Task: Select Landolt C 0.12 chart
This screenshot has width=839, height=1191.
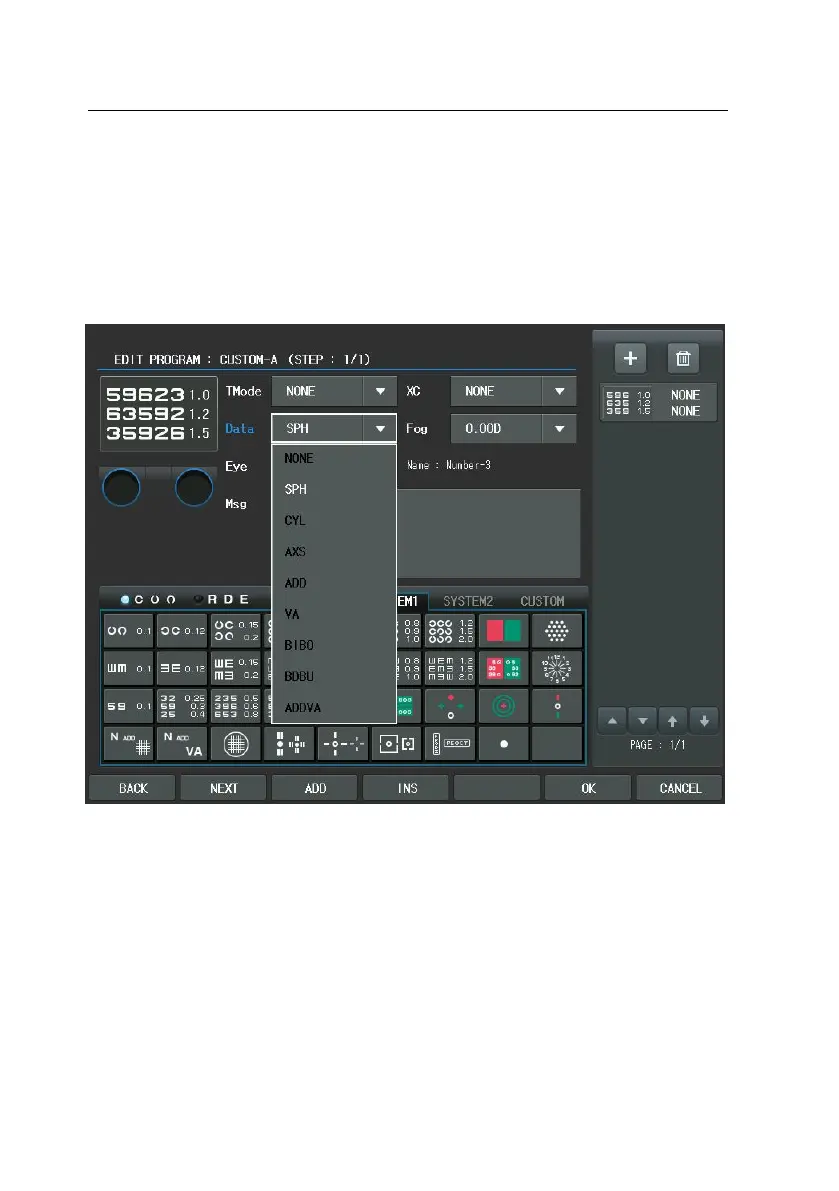Action: click(x=181, y=631)
